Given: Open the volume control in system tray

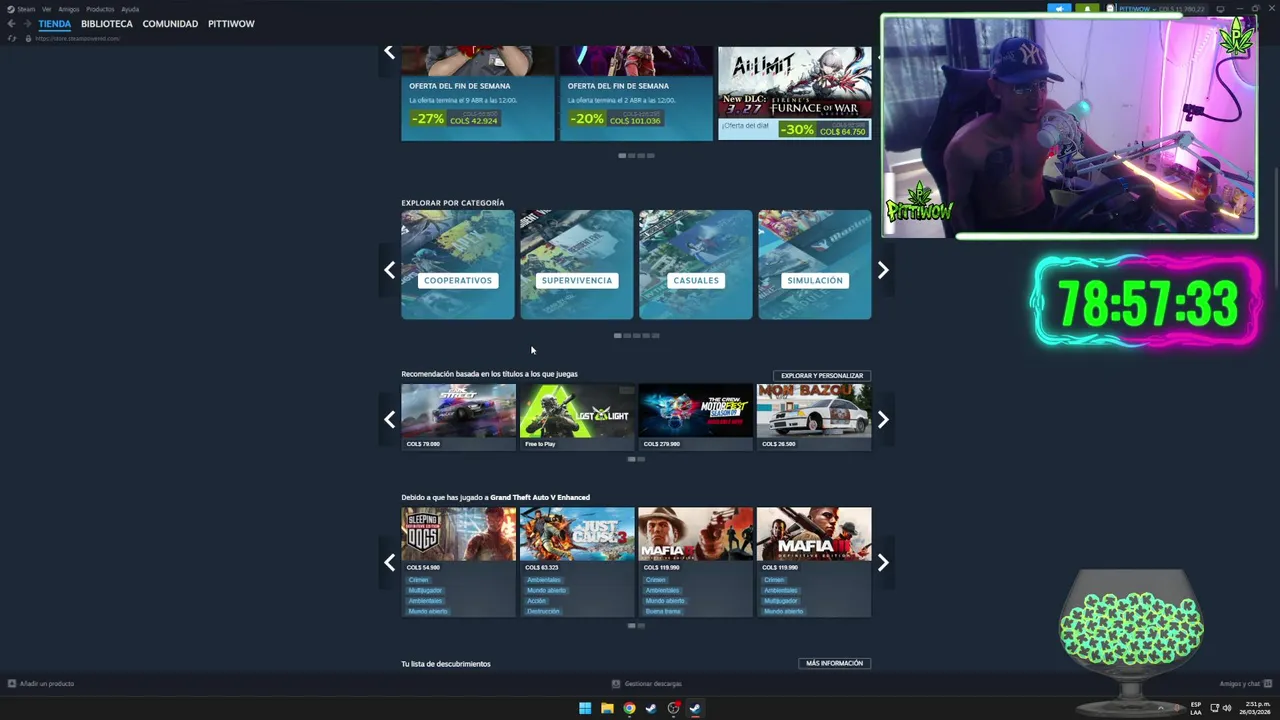Looking at the screenshot, I should coord(1227,708).
